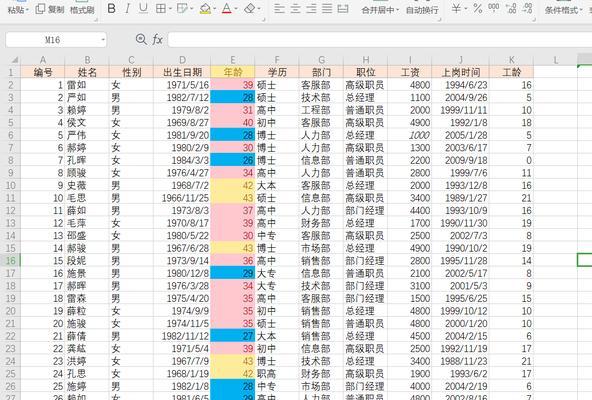Click the fx insert function icon
Screen dimensions: 592x400
tap(157, 39)
